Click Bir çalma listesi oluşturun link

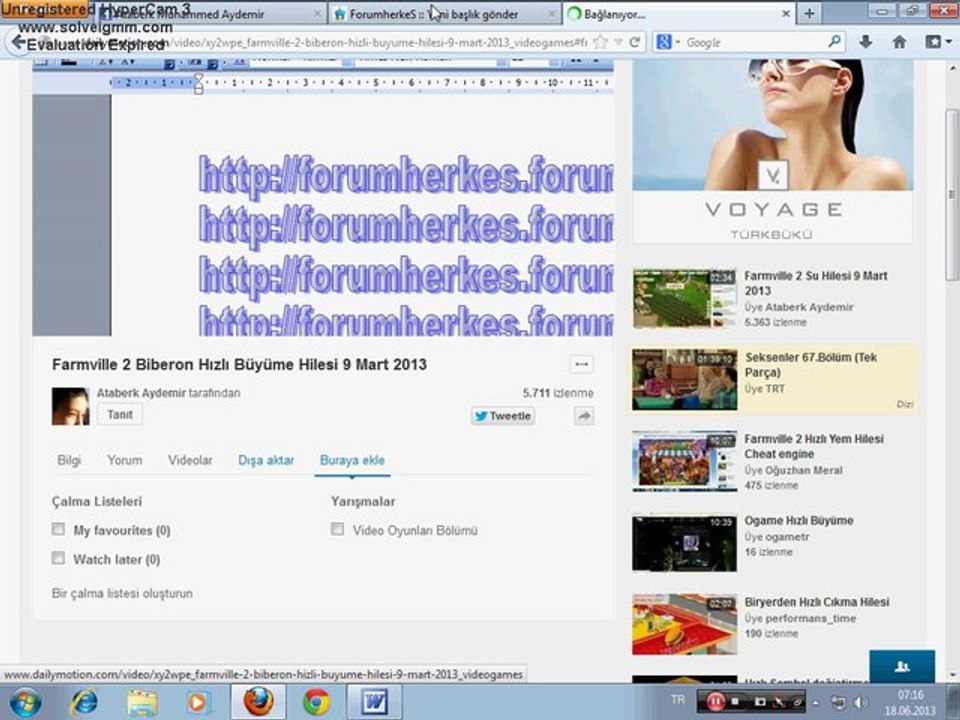(122, 593)
